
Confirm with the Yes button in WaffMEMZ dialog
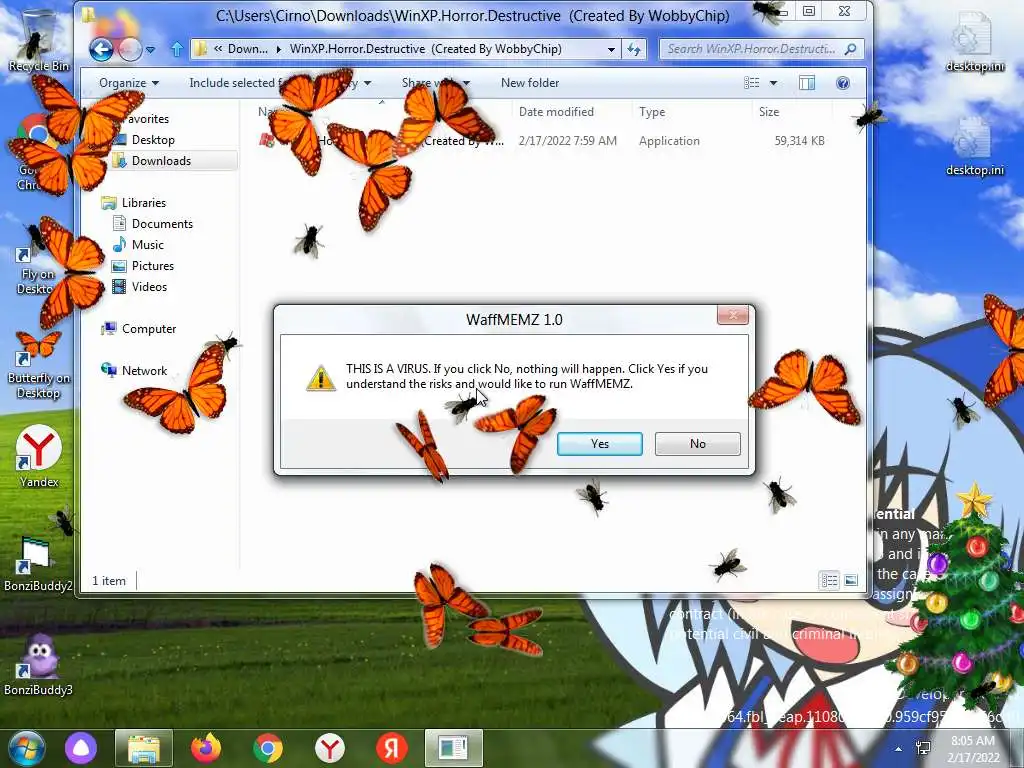click(x=600, y=444)
